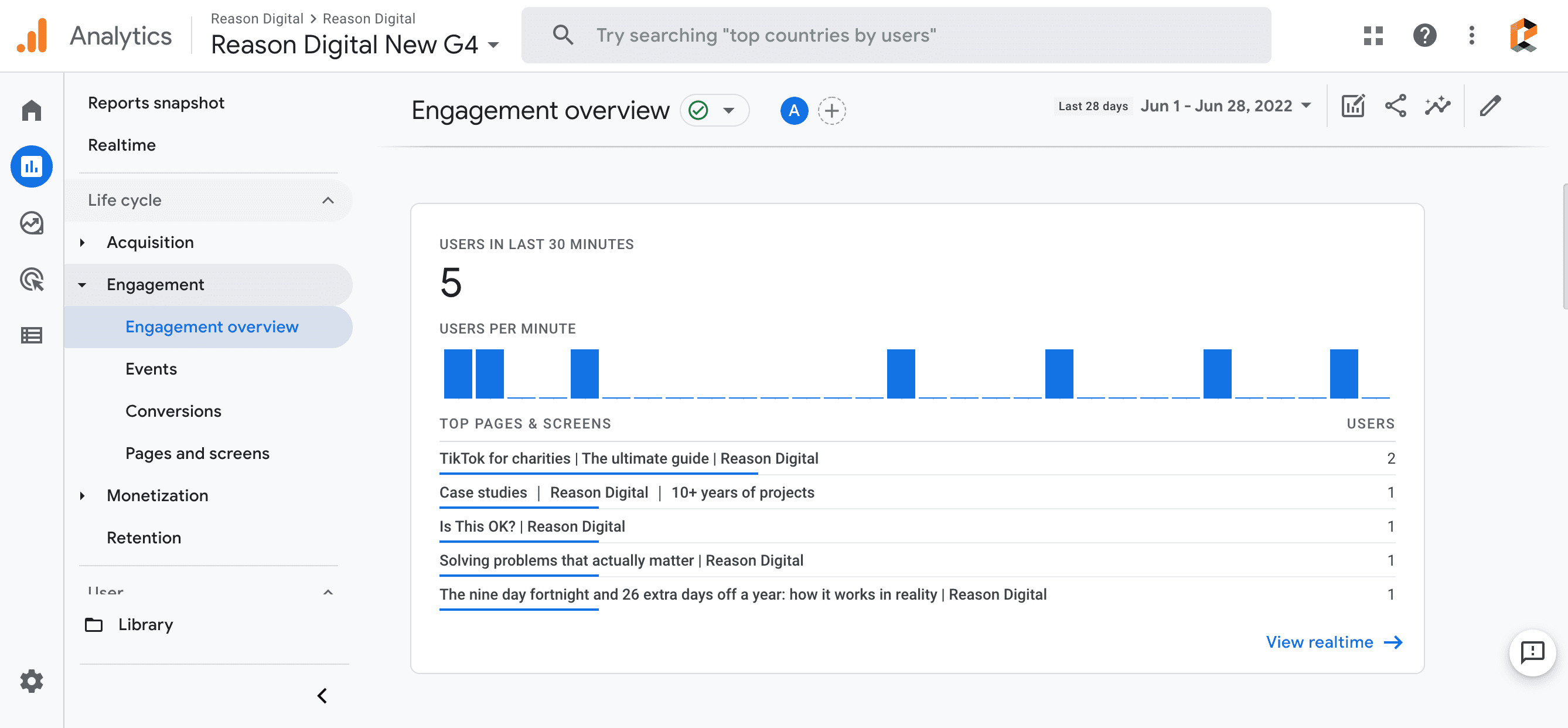1568x728 pixels.
Task: Open the Admin gear icon
Action: (x=32, y=681)
